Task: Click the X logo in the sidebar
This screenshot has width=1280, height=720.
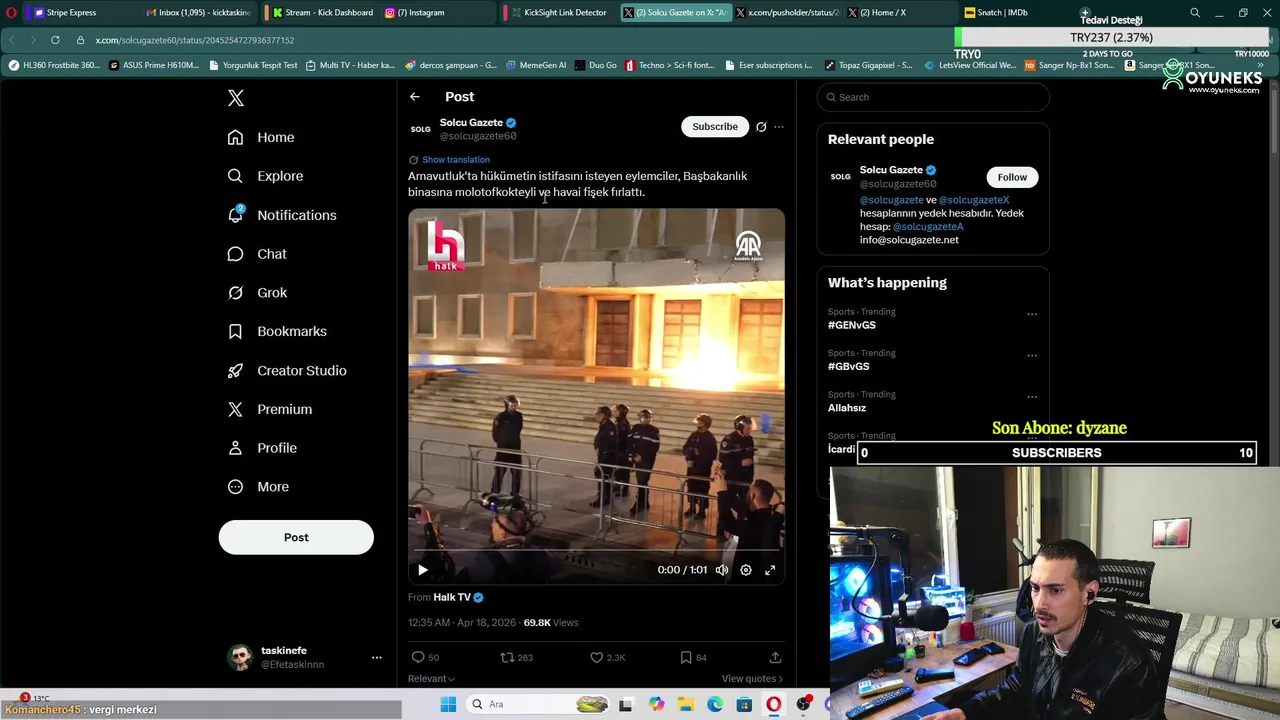Action: (x=236, y=98)
